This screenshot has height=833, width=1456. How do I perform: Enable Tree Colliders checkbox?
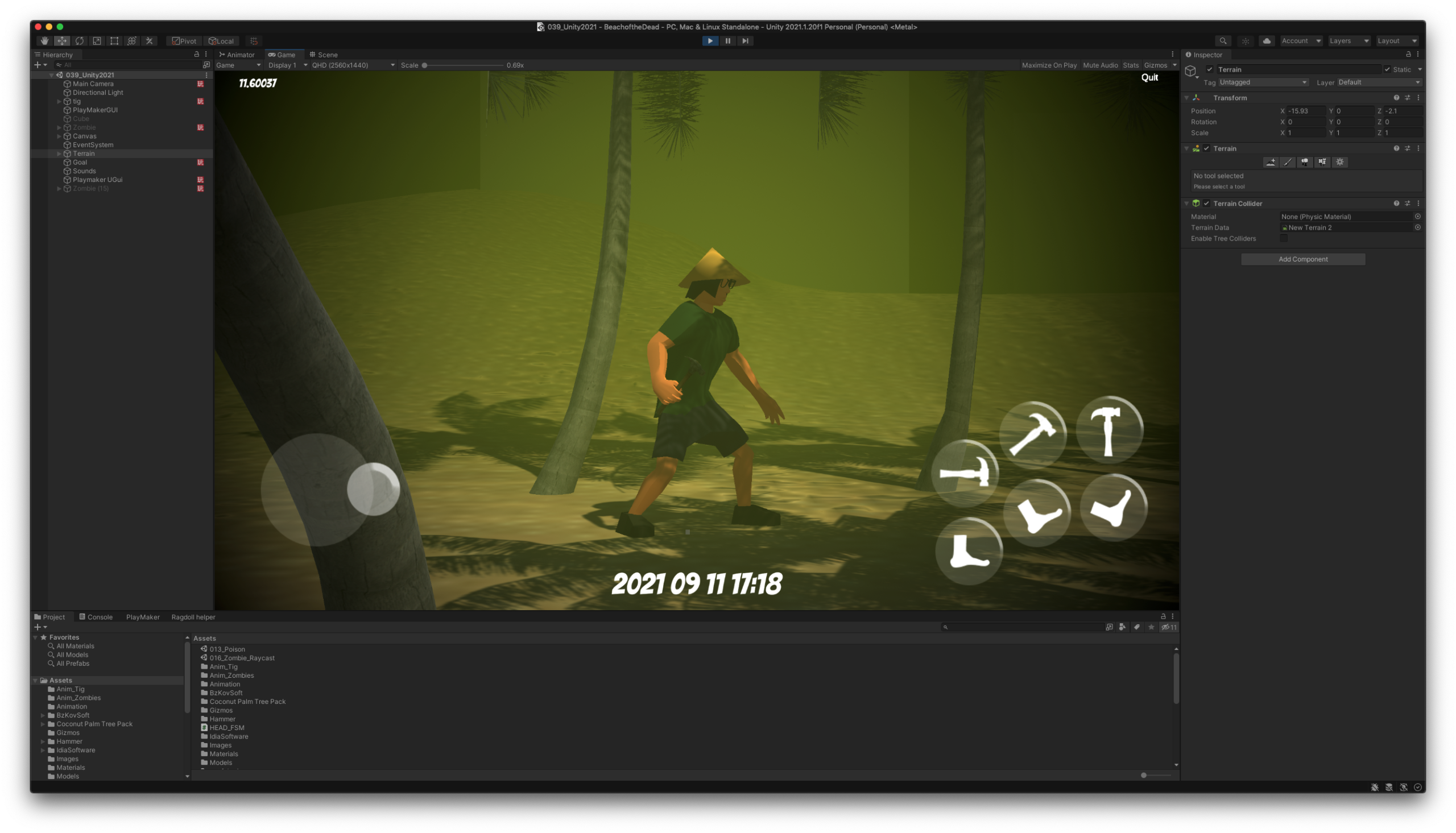(1284, 238)
